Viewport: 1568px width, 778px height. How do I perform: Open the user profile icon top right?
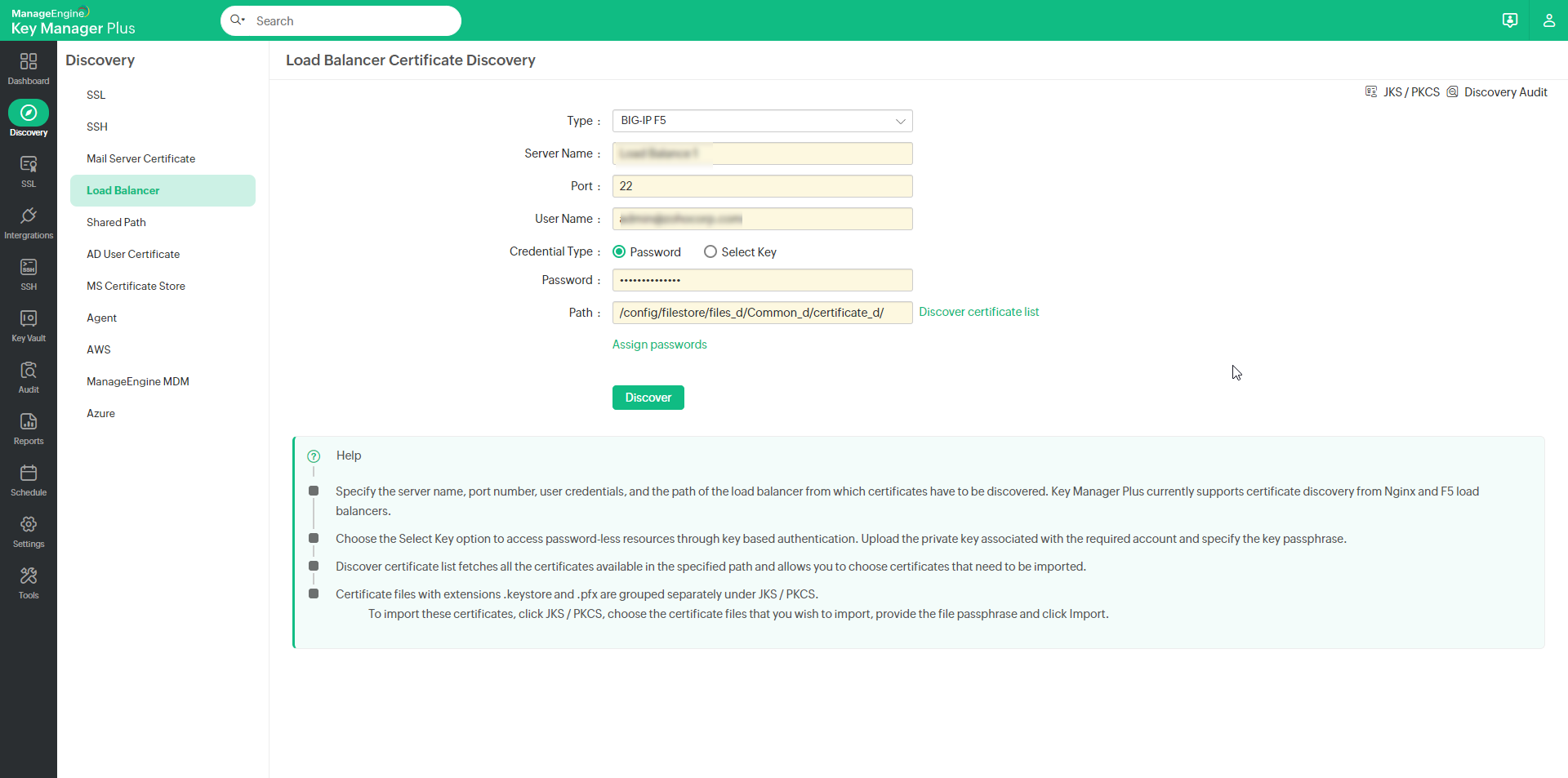[1549, 20]
